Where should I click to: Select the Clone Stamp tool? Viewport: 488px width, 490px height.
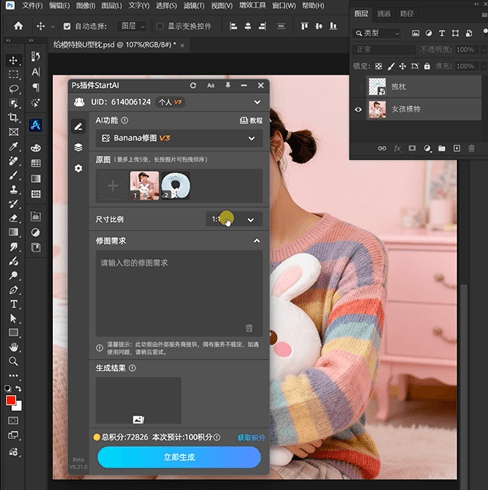tap(13, 189)
